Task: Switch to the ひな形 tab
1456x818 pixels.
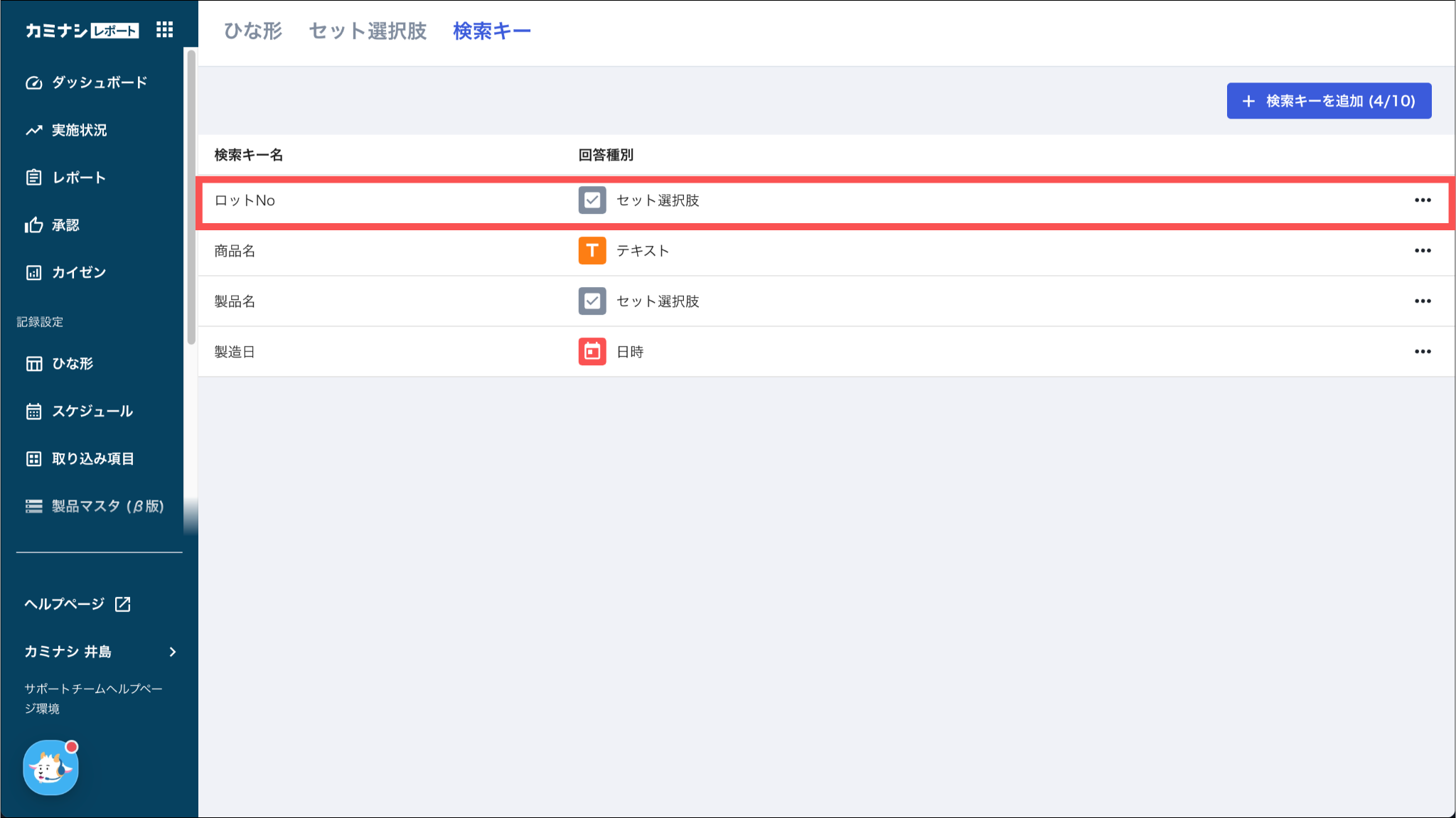Action: pos(252,31)
